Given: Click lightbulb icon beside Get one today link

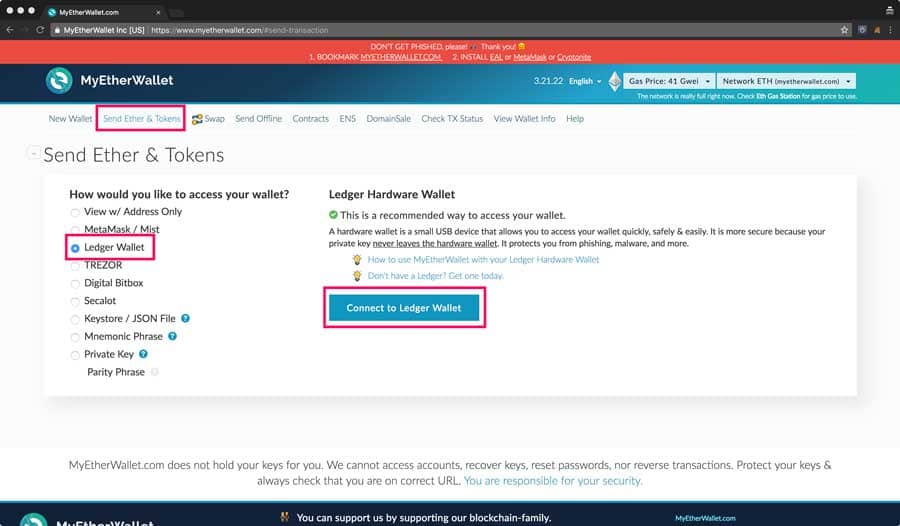Looking at the screenshot, I should [357, 276].
